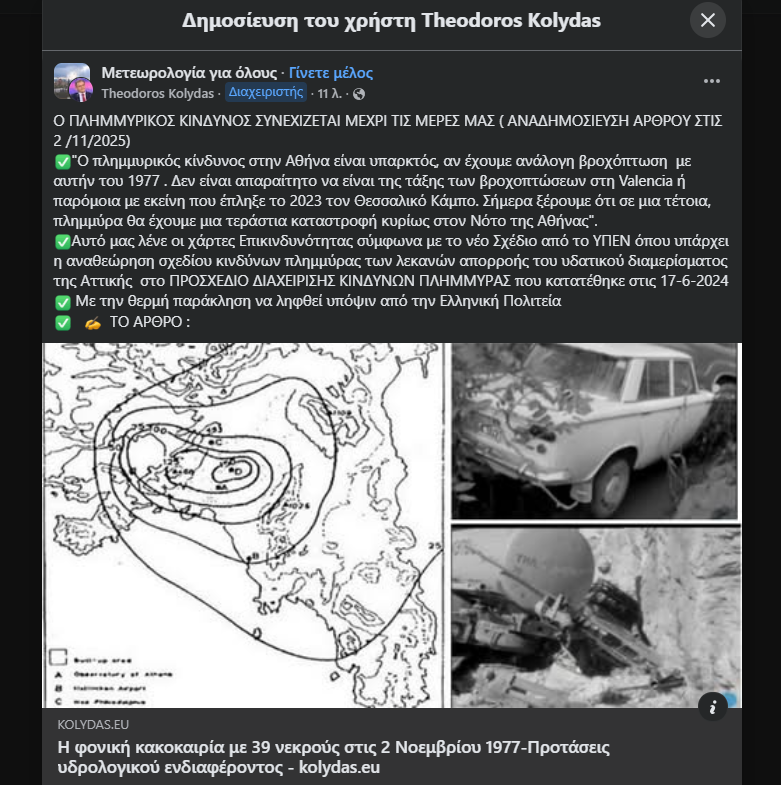Open the 11 λ. post timestamp
The height and width of the screenshot is (785, 781).
pyautogui.click(x=329, y=94)
